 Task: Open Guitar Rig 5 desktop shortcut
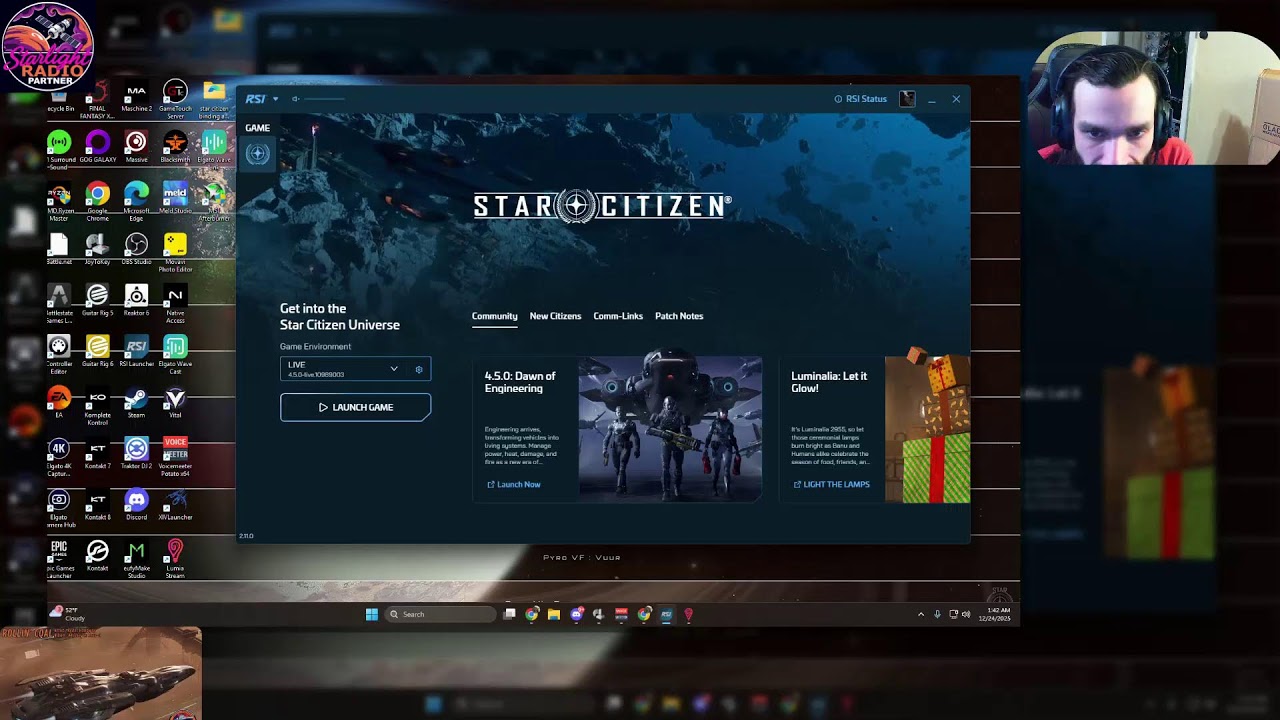(97, 300)
